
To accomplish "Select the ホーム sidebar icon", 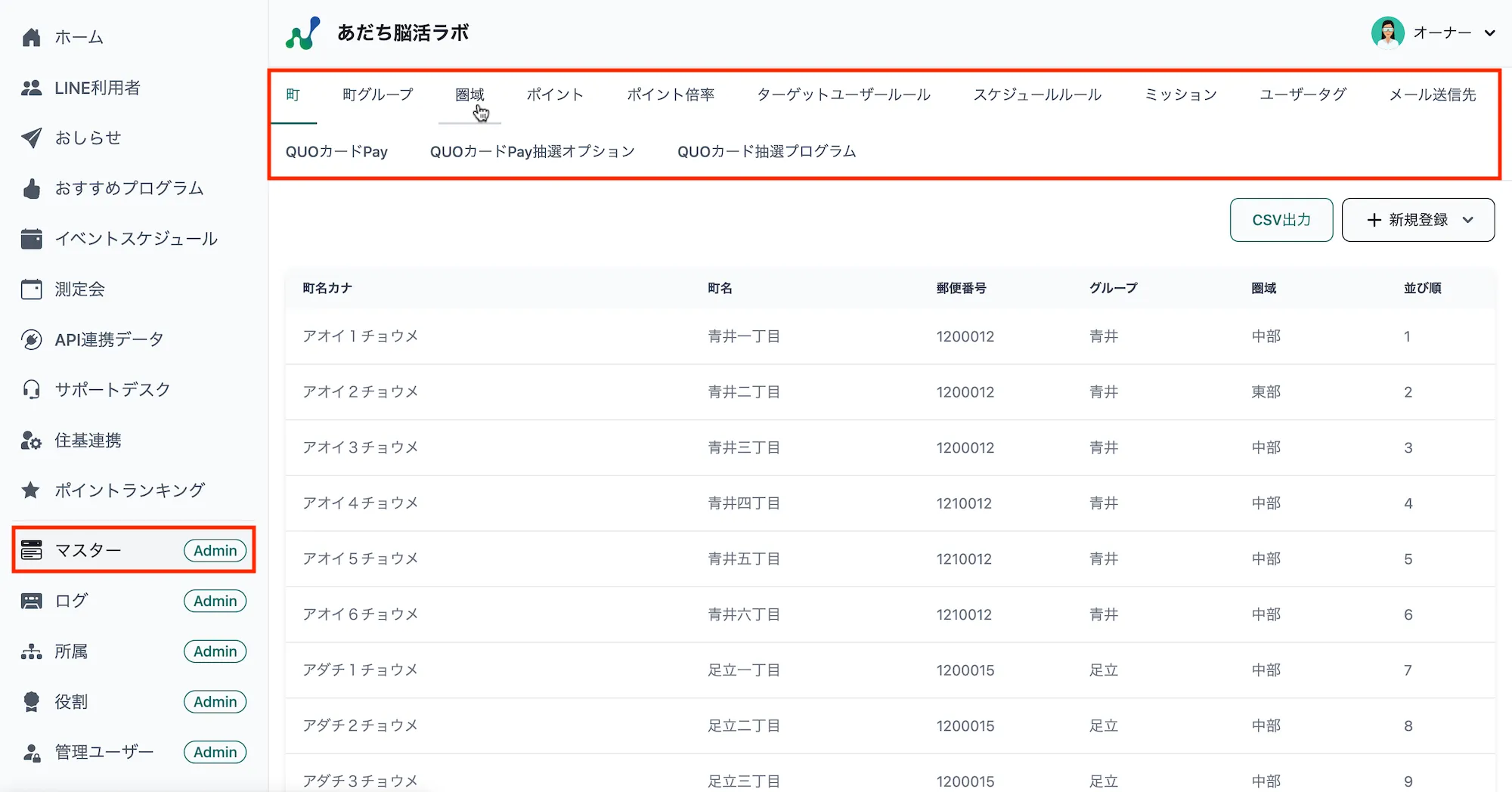I will coord(31,36).
